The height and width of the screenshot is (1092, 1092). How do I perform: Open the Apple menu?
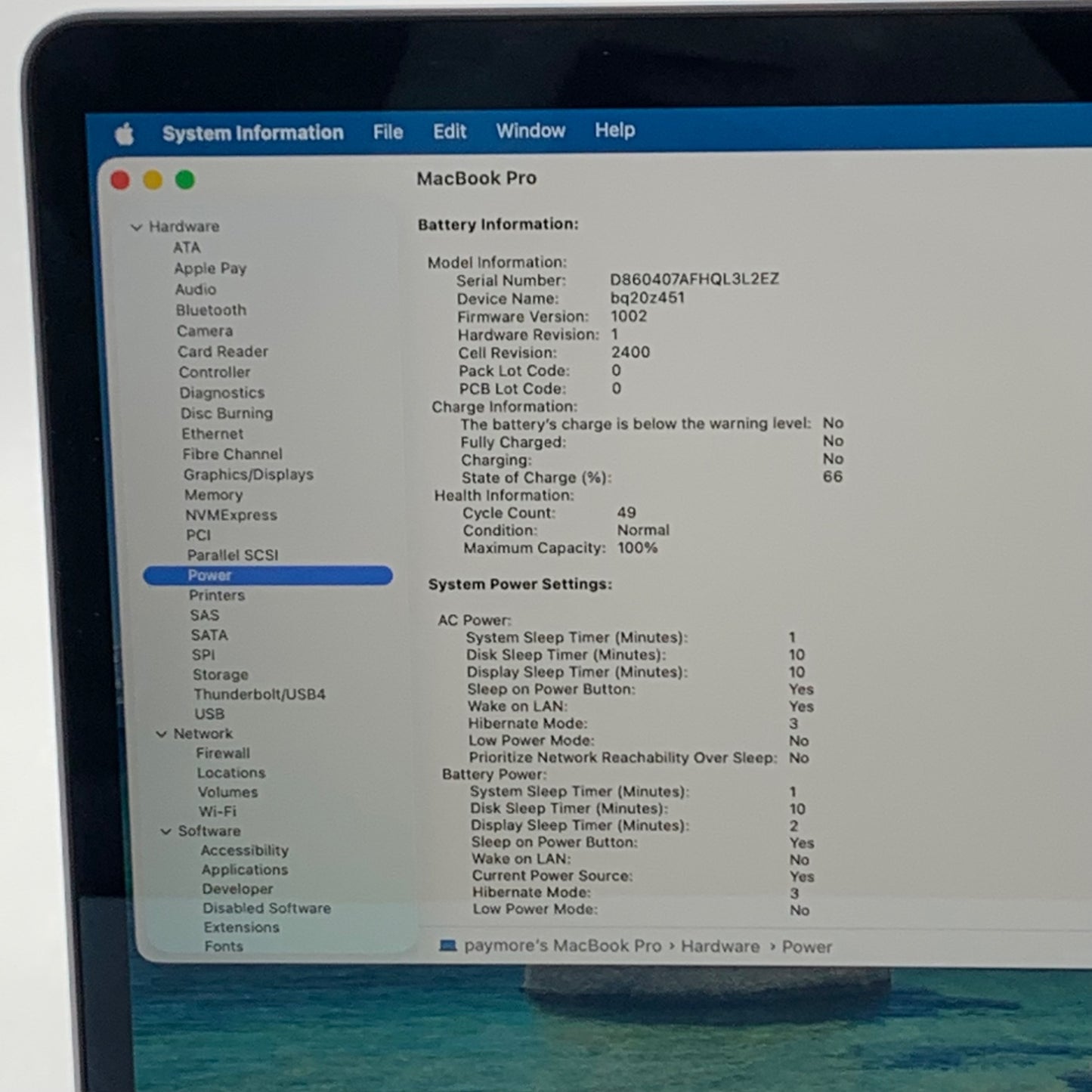125,135
